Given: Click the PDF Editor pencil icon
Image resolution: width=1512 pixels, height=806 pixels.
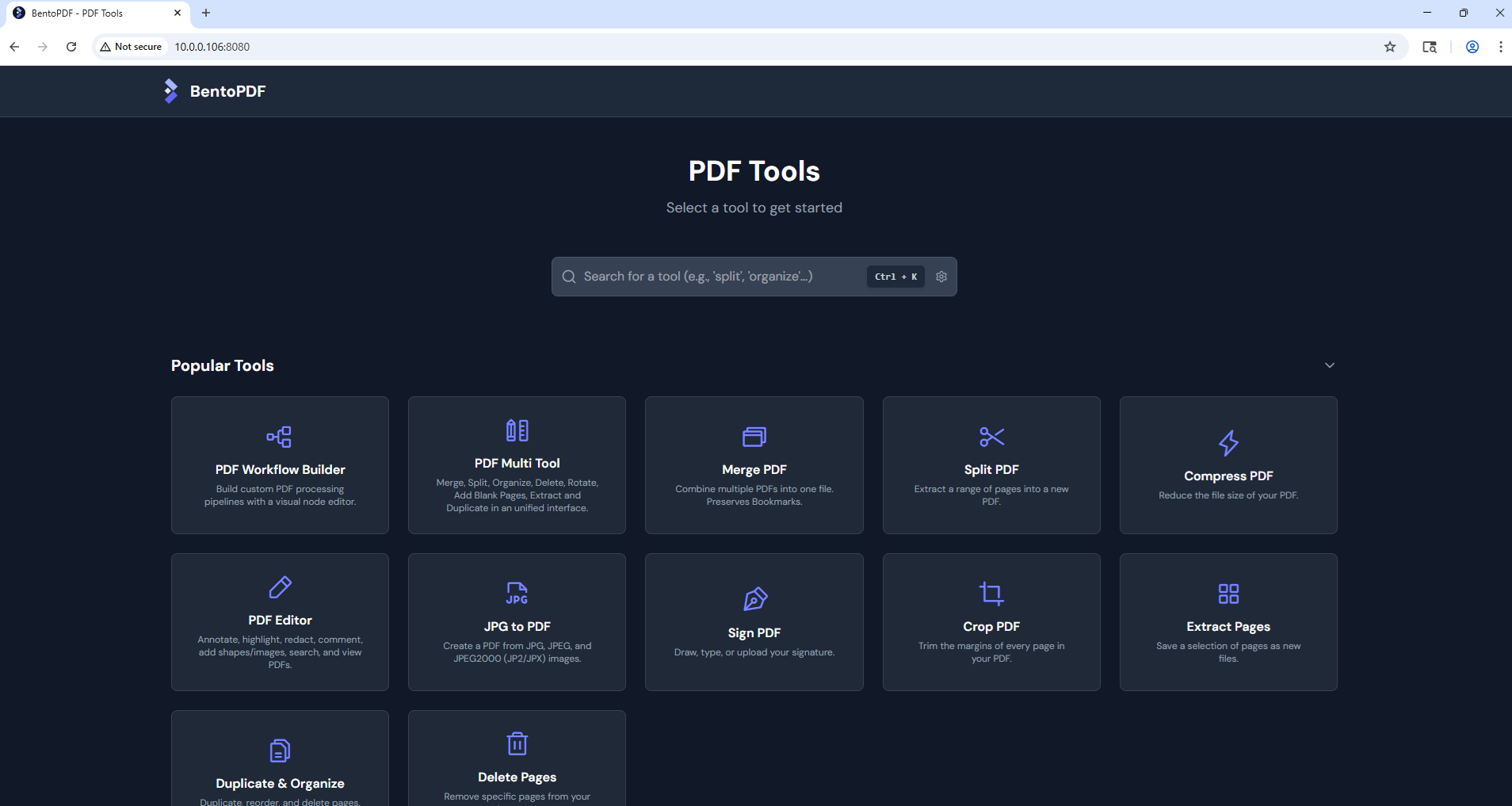Looking at the screenshot, I should click(x=280, y=587).
